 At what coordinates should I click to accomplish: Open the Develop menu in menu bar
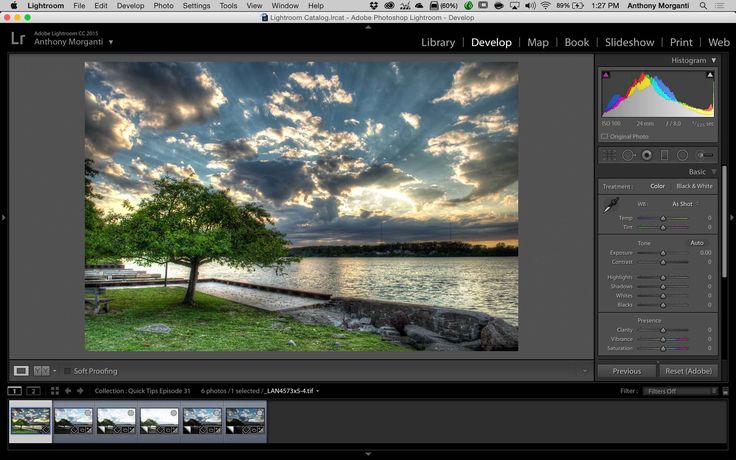coord(130,6)
